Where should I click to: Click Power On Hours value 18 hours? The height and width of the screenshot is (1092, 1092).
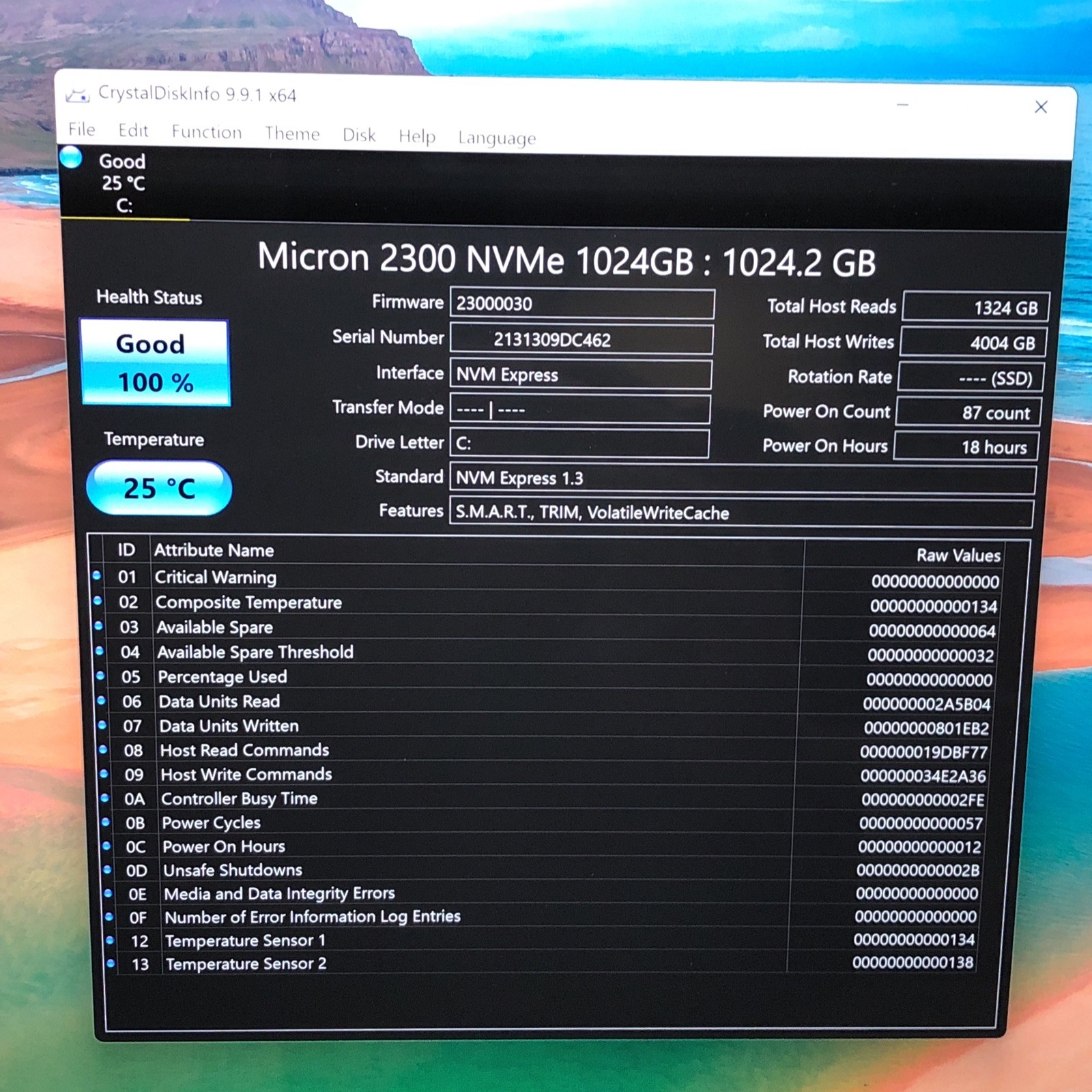point(966,446)
